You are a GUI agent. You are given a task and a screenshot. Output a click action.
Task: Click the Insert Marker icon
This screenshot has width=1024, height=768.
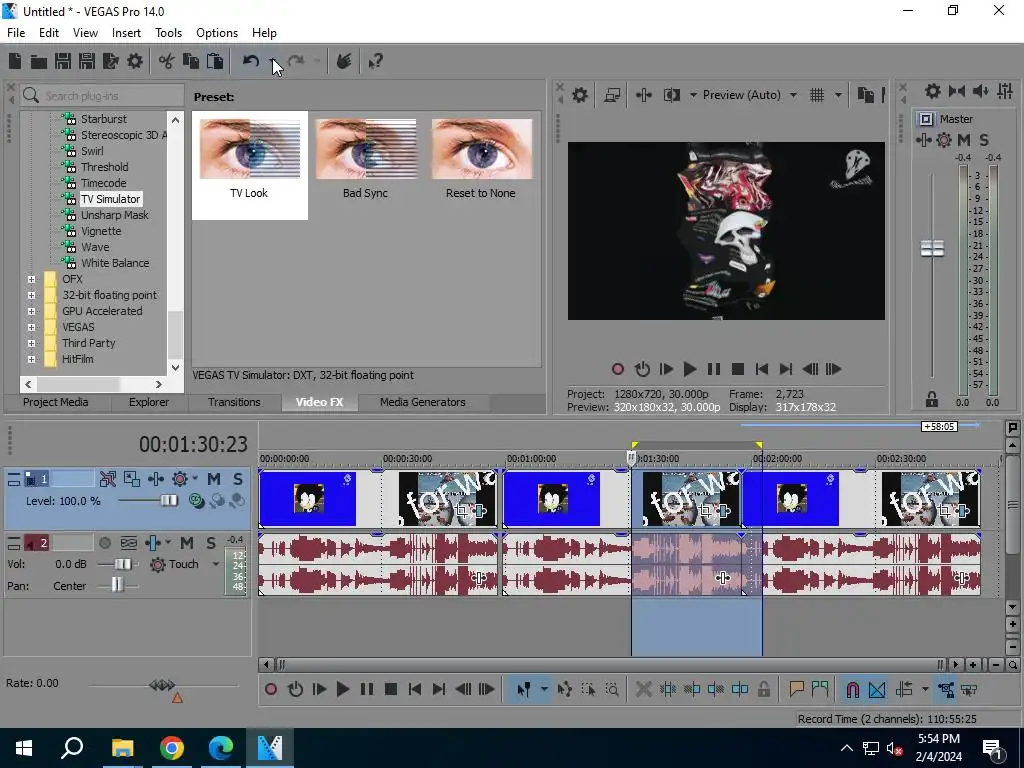click(796, 689)
